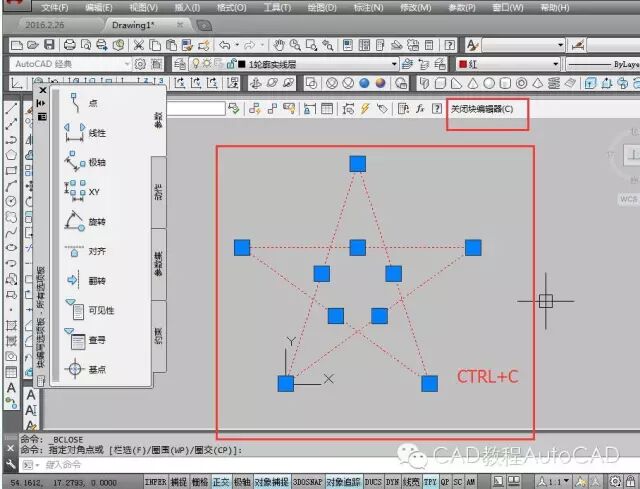Select the Pan hand tool
Image resolution: width=640 pixels, height=489 pixels.
279,45
